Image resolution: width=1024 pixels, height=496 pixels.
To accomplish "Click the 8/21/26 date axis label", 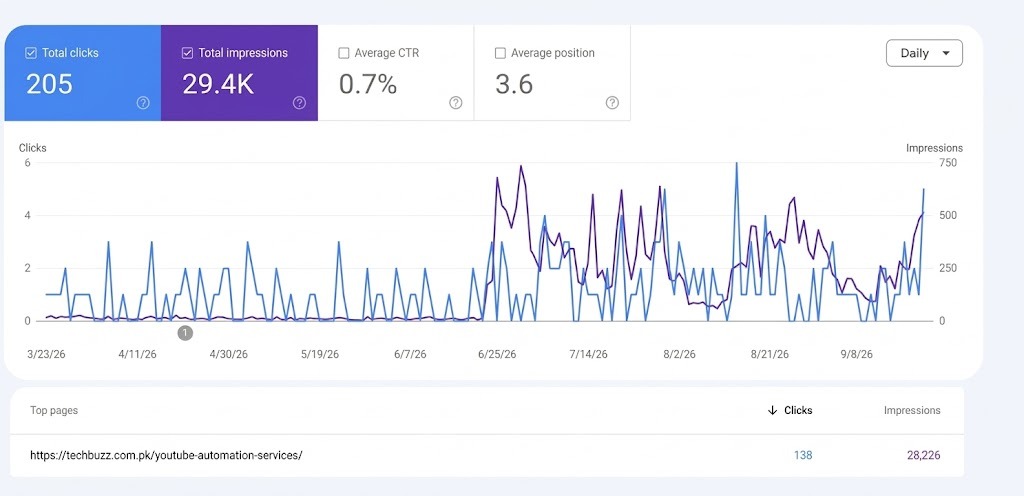I will click(x=769, y=354).
